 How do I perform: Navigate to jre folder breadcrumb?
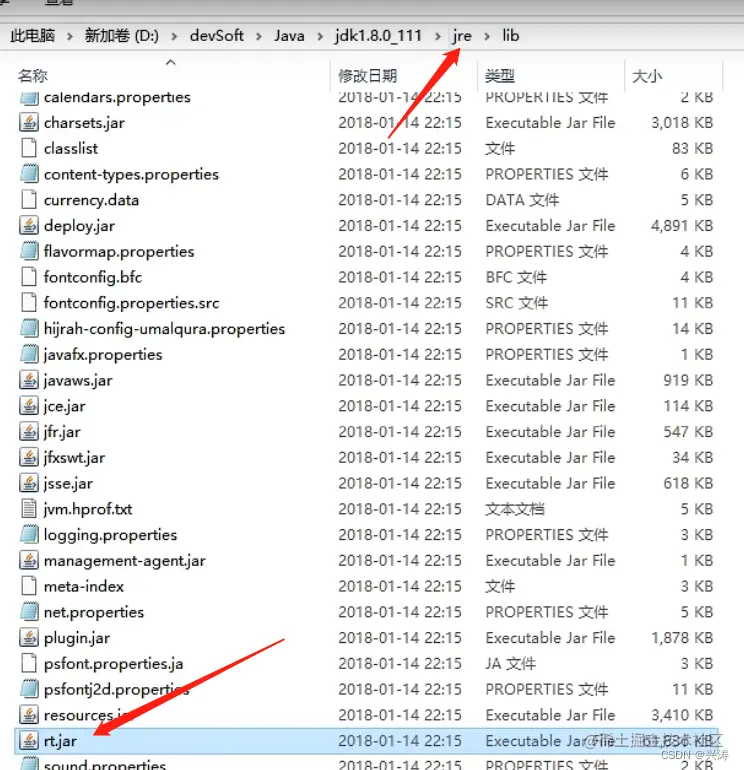(462, 36)
